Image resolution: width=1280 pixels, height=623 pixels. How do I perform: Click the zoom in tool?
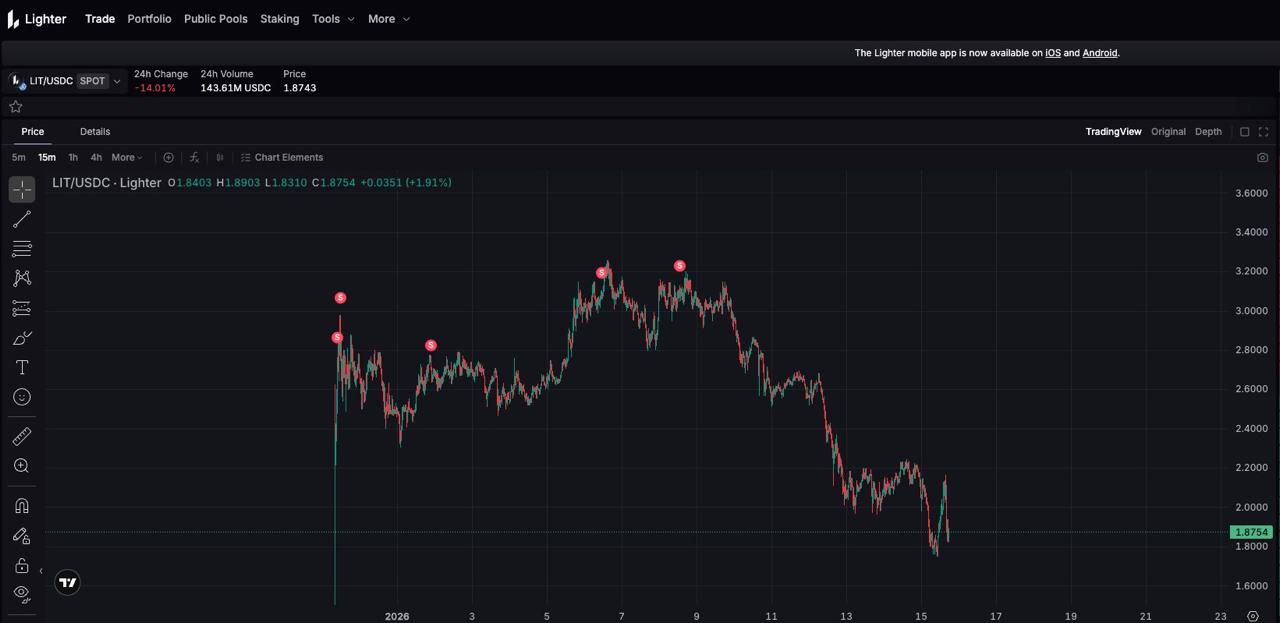pyautogui.click(x=22, y=466)
